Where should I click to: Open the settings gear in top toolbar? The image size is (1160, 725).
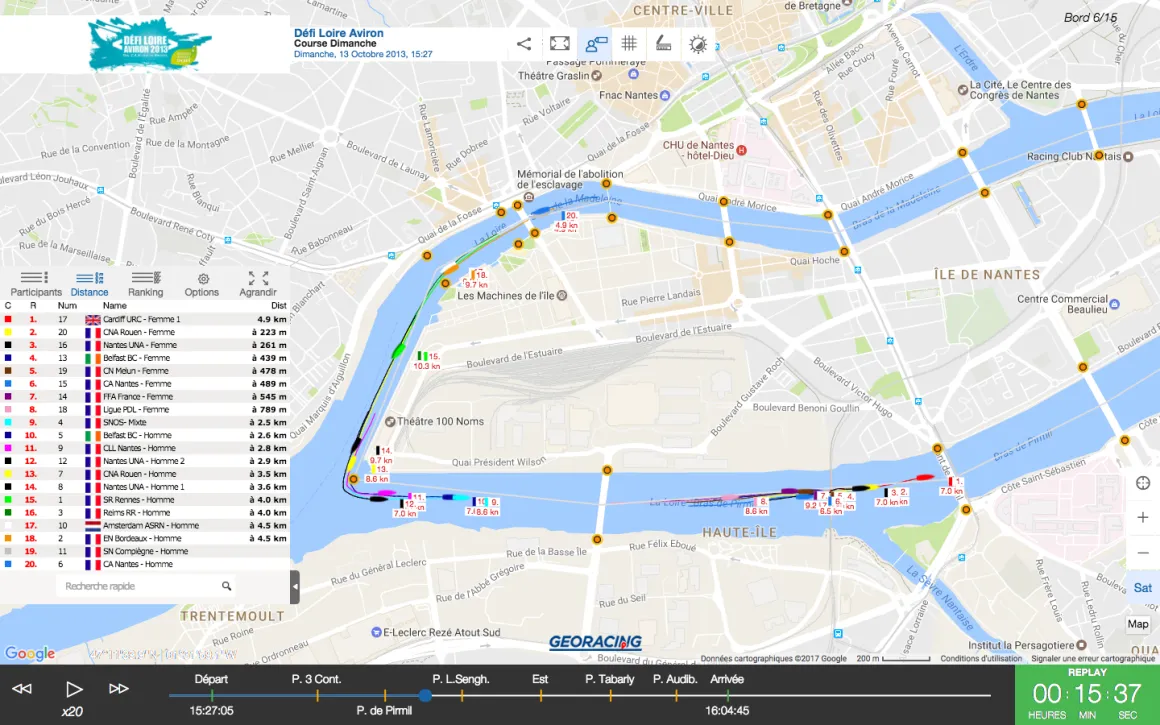click(698, 44)
